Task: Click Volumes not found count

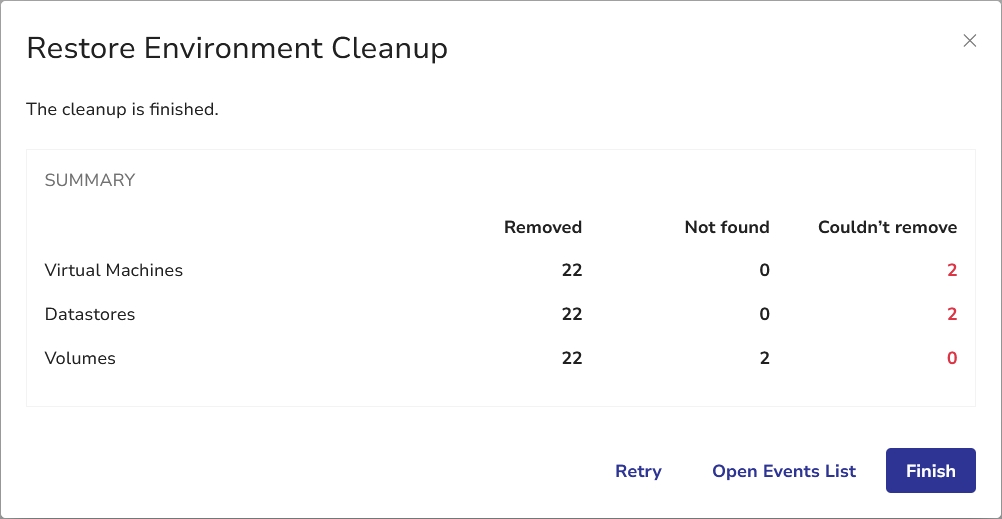Action: [x=764, y=358]
